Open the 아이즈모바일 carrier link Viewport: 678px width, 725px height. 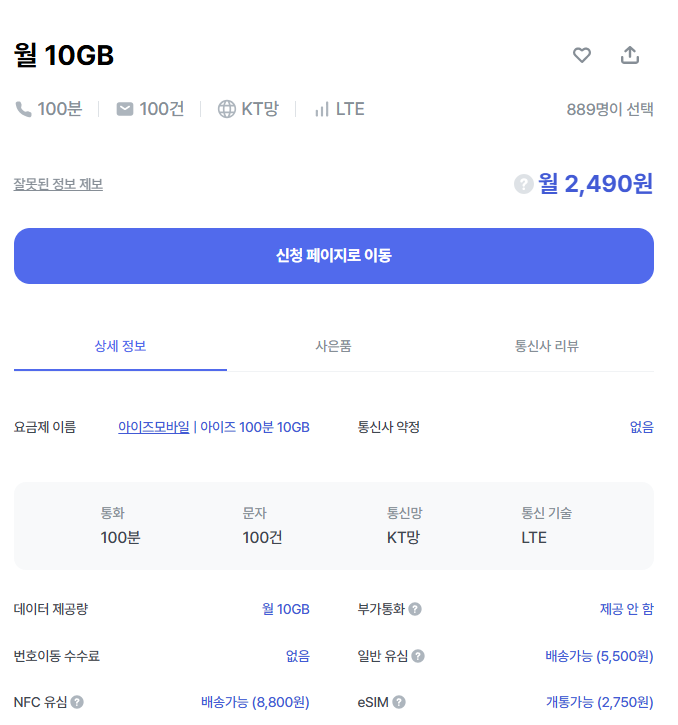coord(154,427)
